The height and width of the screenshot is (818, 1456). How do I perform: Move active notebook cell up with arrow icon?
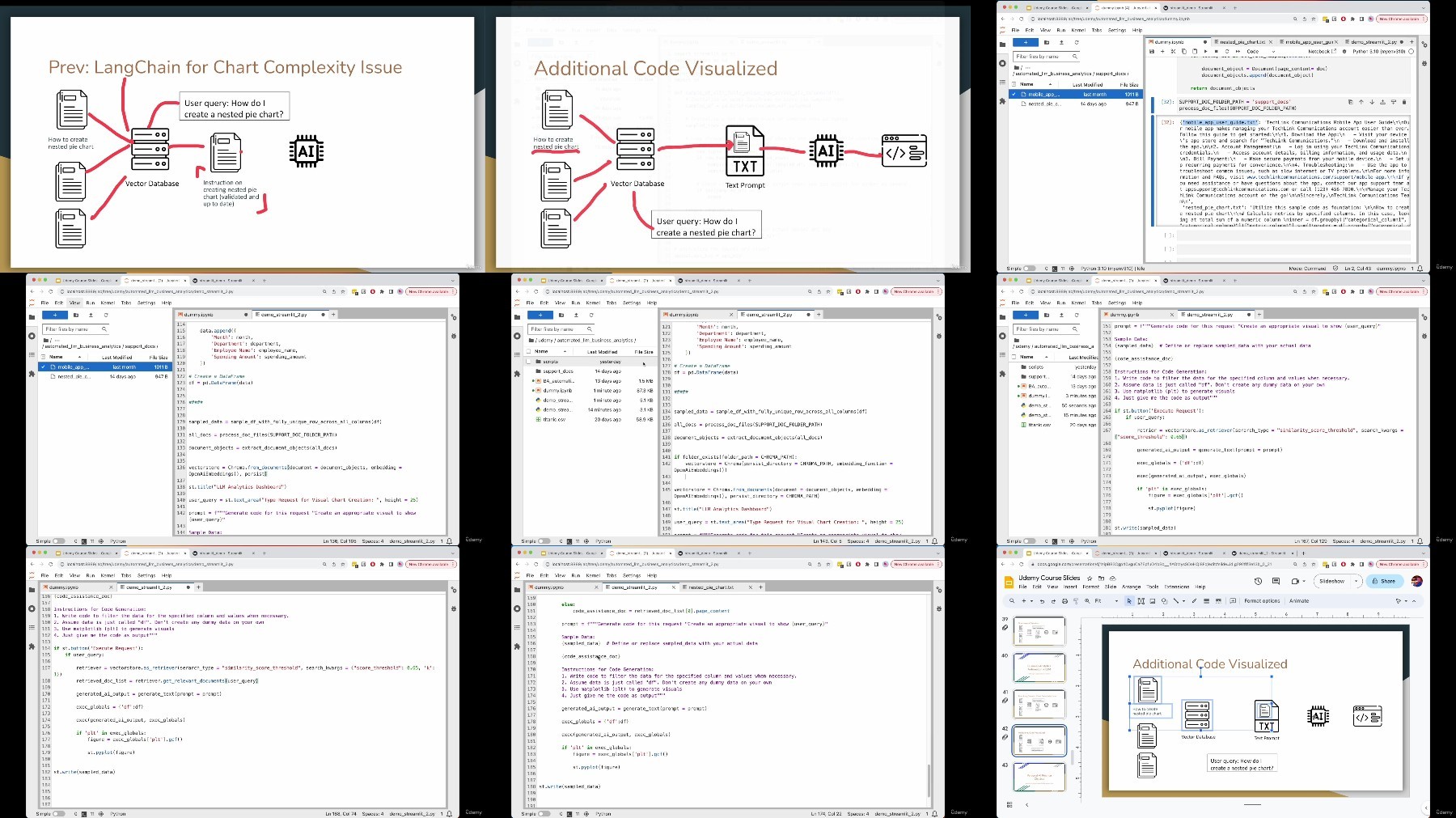tap(1361, 102)
